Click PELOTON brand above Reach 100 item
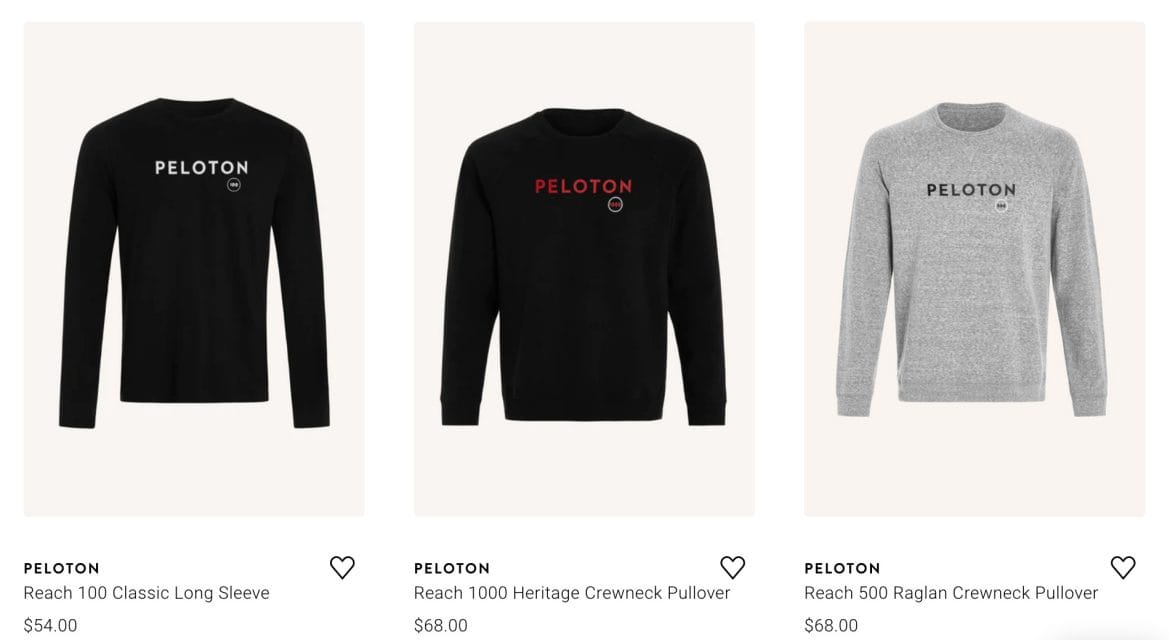This screenshot has width=1170, height=640. [62, 568]
